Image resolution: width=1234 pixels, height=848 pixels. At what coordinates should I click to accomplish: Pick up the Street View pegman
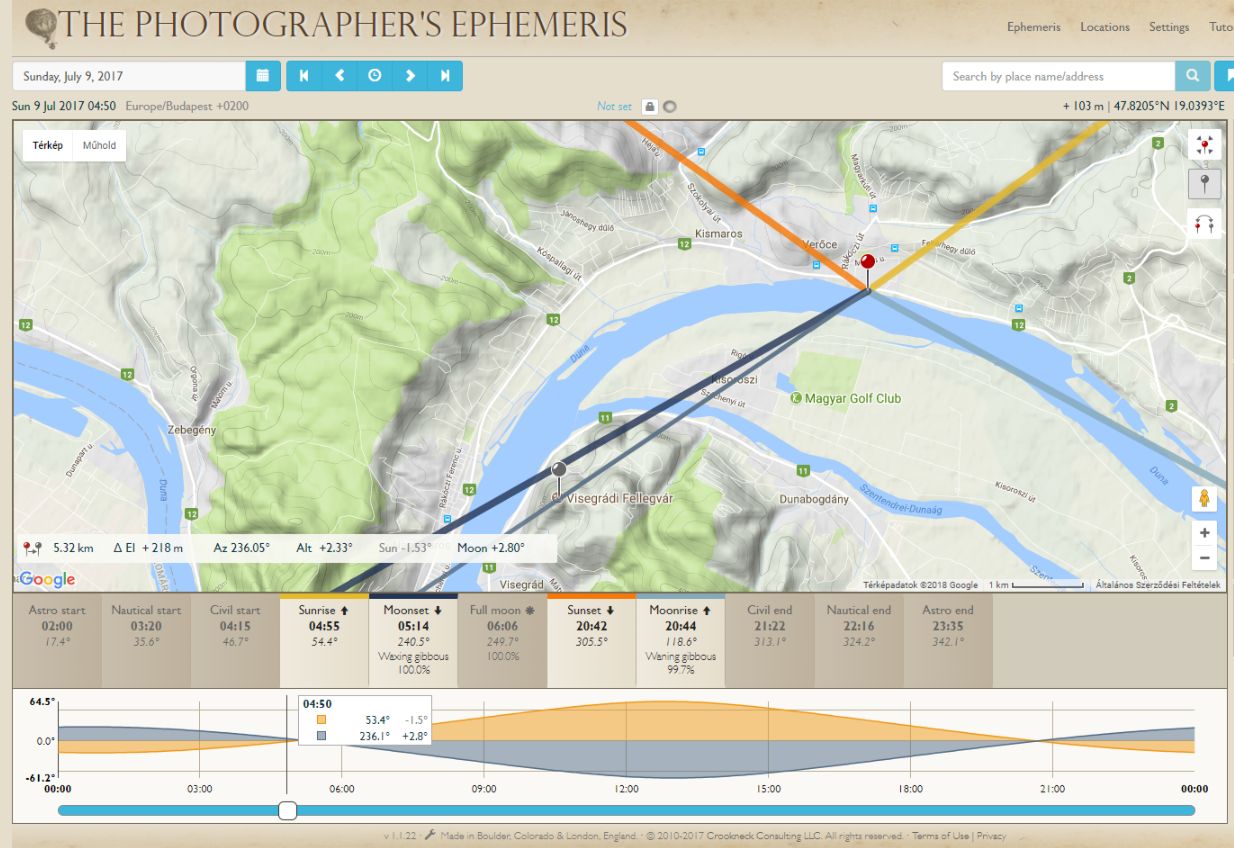point(1205,499)
